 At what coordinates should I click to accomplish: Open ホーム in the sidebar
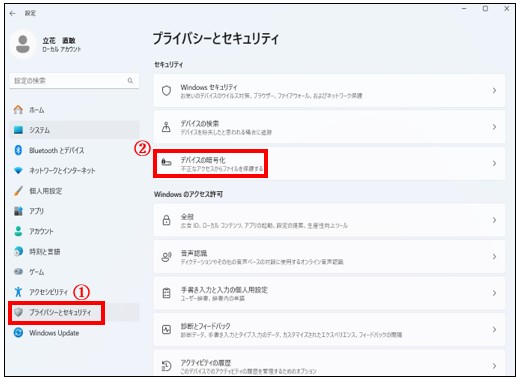click(x=74, y=110)
